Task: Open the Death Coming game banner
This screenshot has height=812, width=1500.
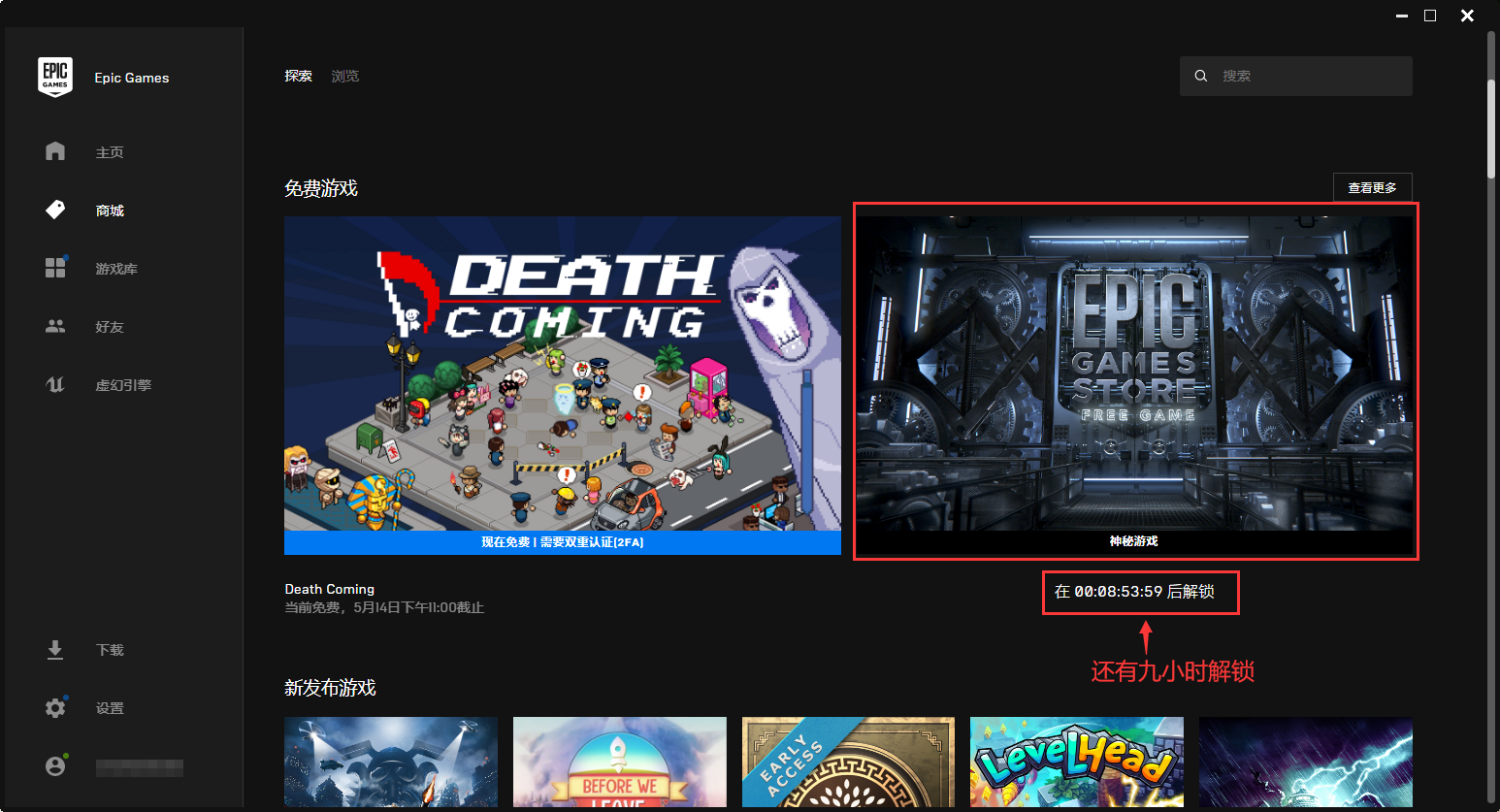Action: pos(563,374)
